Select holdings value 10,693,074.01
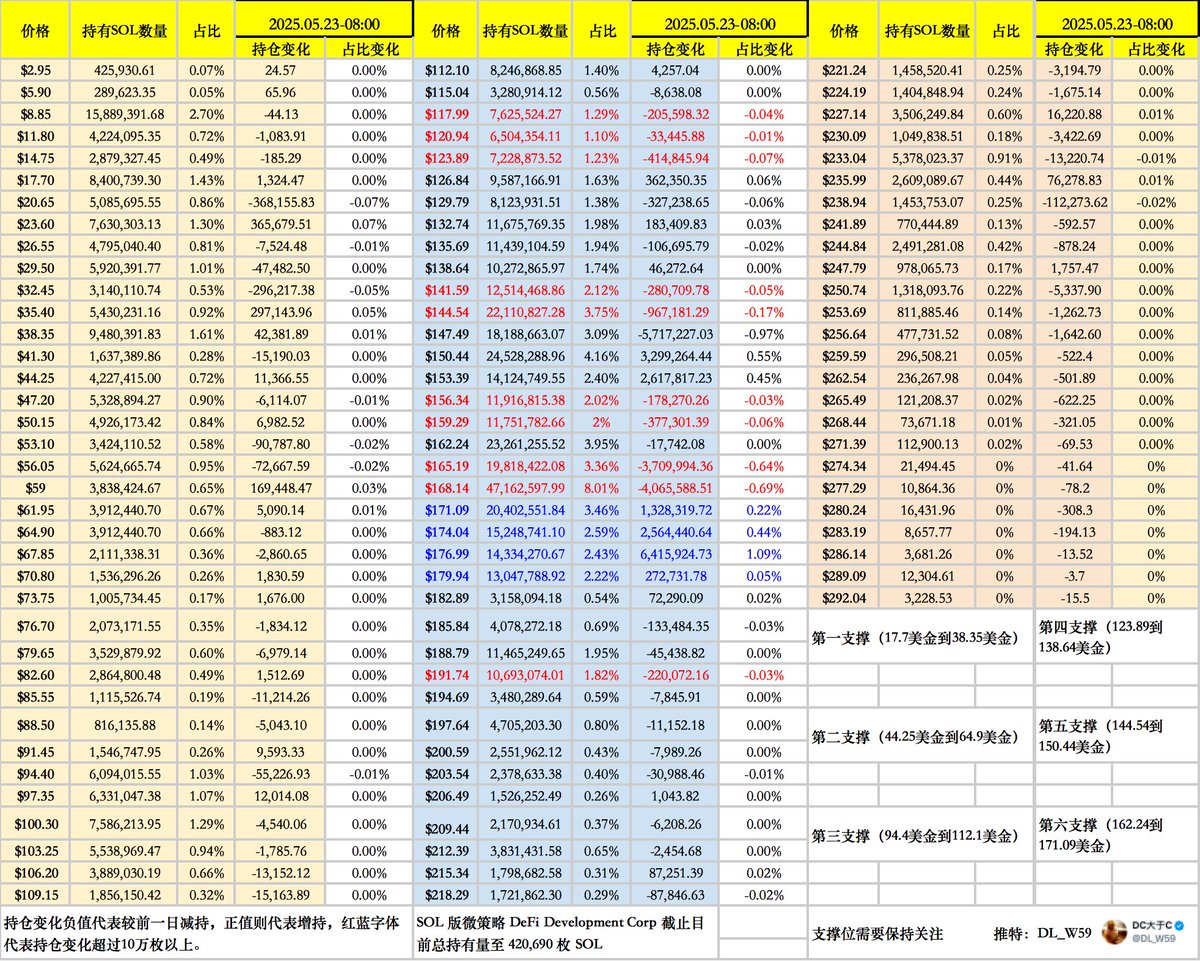Image resolution: width=1200 pixels, height=961 pixels. pos(527,675)
